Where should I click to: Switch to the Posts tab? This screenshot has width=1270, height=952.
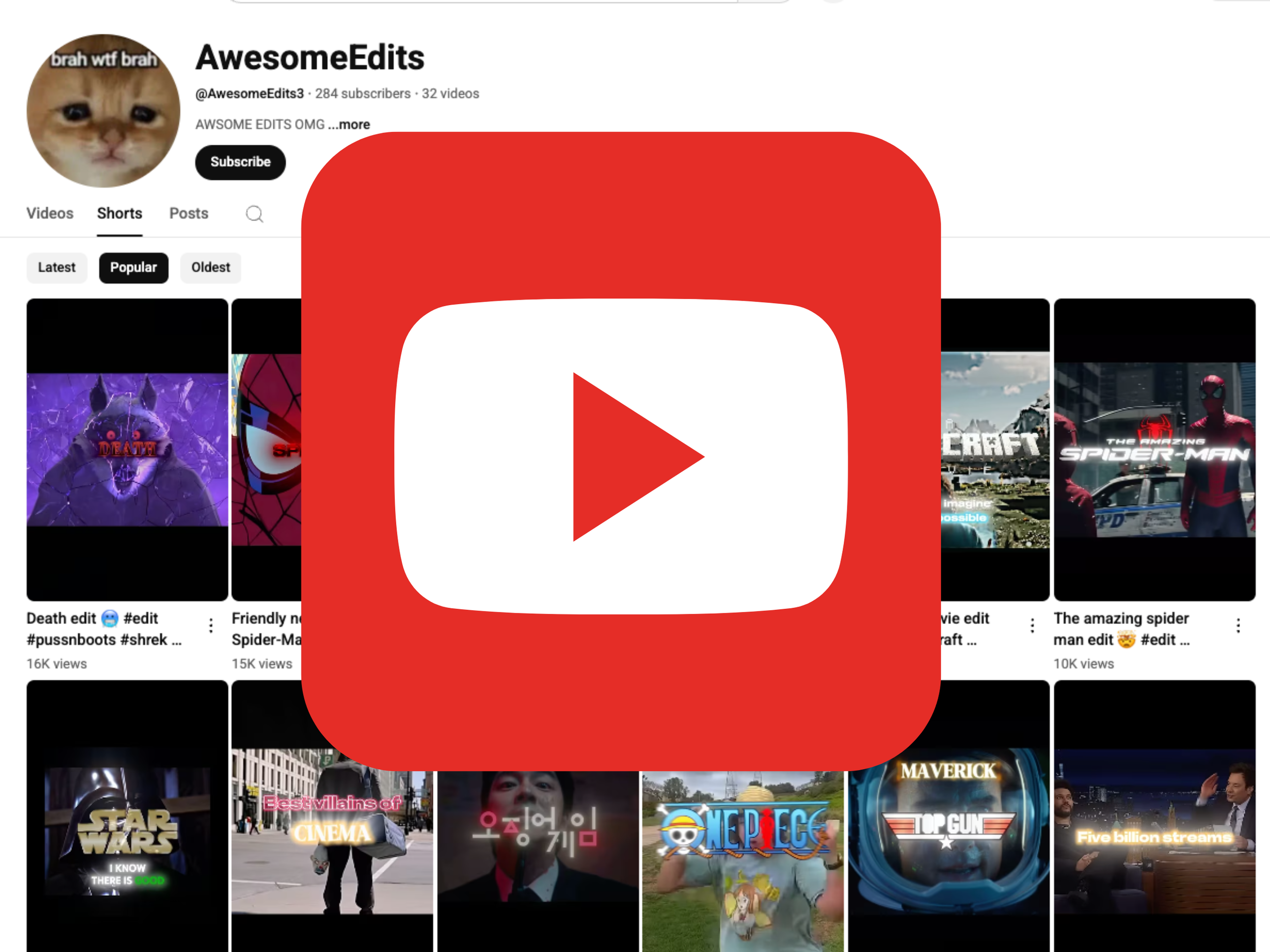pyautogui.click(x=188, y=213)
